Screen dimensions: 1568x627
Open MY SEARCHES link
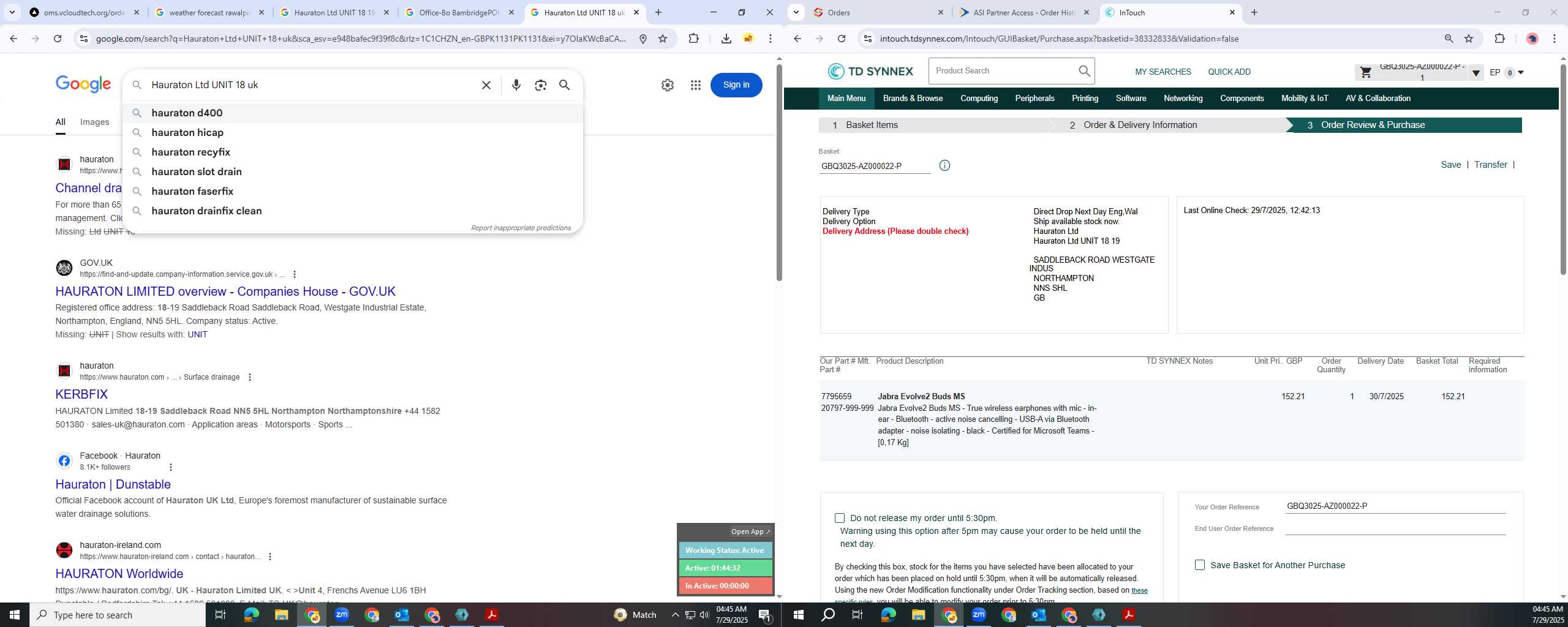pyautogui.click(x=1163, y=72)
